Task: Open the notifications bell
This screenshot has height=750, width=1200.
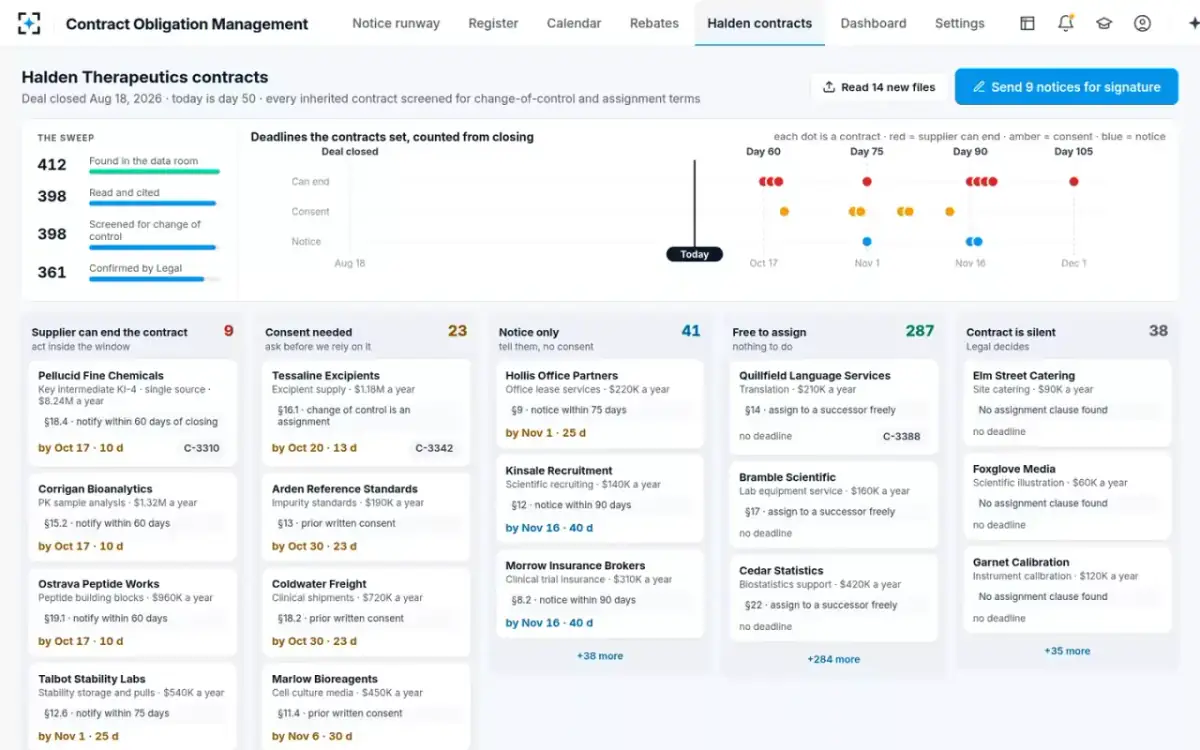Action: 1066,23
